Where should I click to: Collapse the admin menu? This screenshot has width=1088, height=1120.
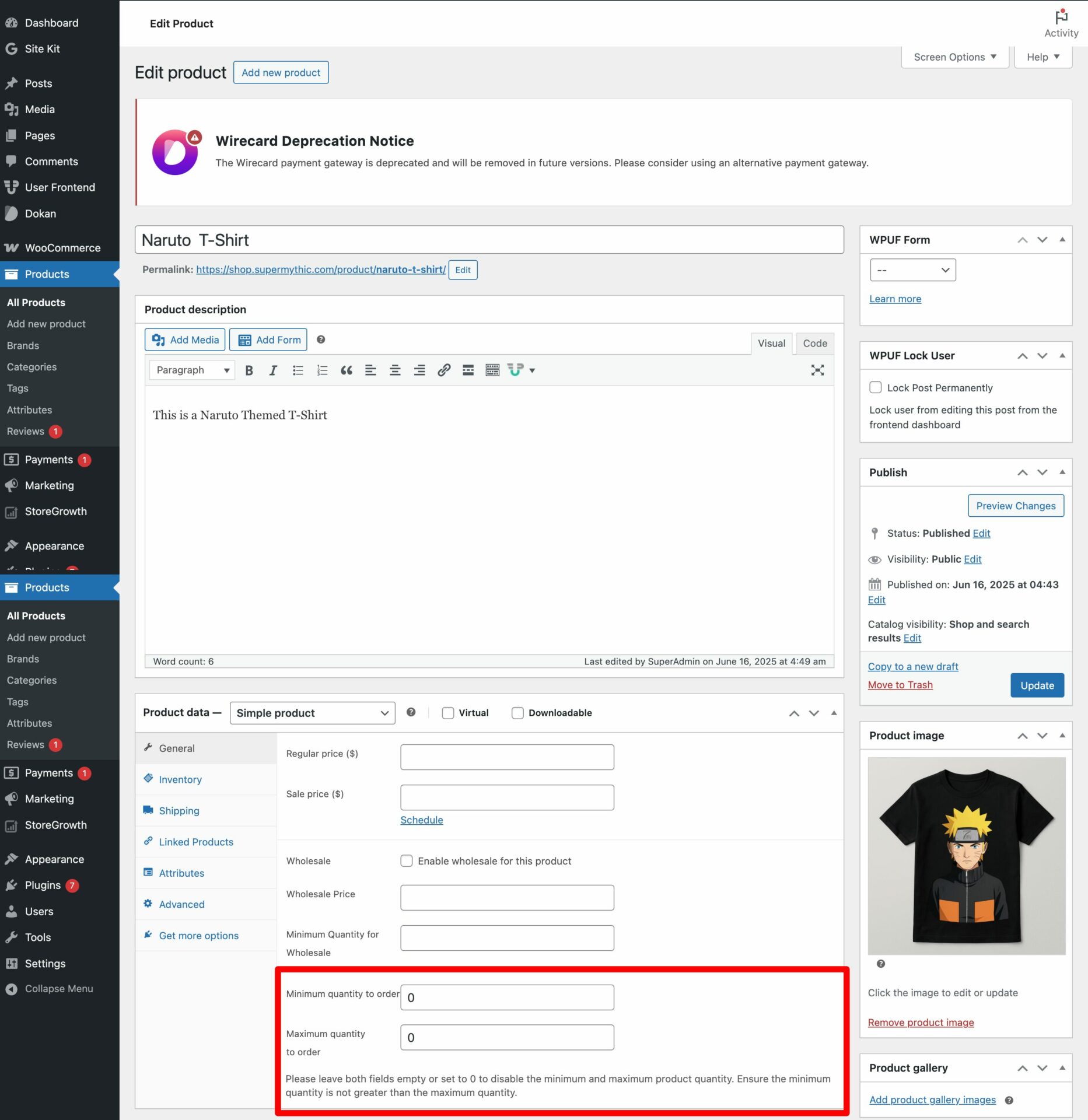(x=58, y=989)
